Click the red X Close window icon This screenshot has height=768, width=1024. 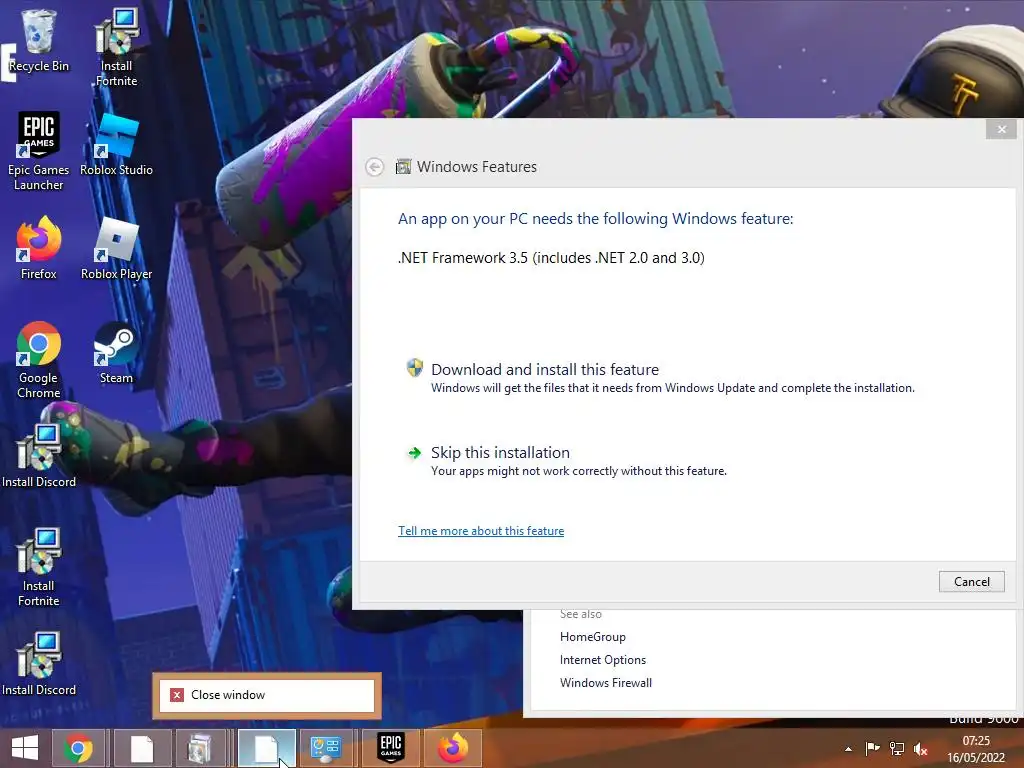tap(177, 695)
